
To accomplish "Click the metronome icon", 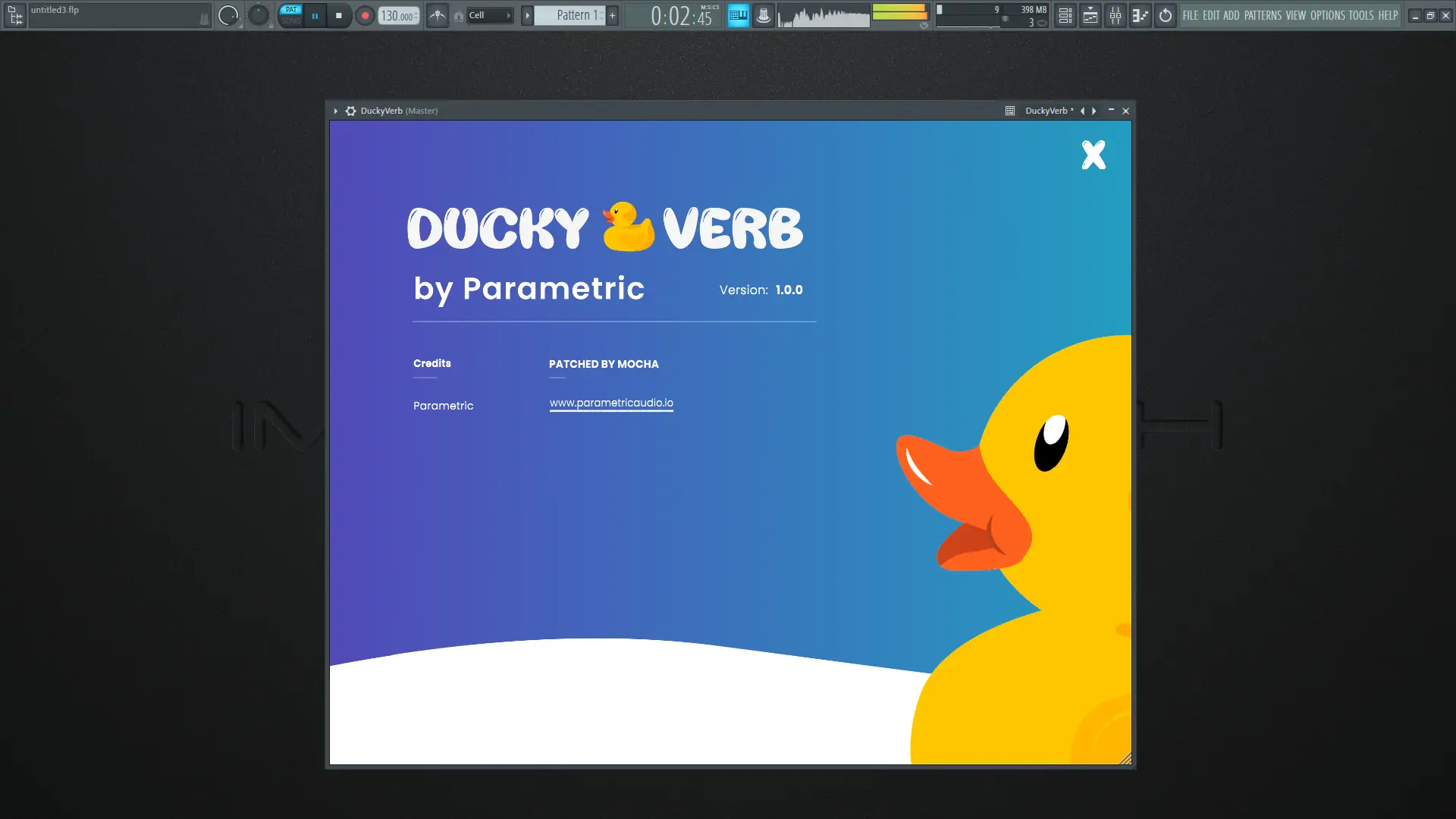I will click(438, 15).
